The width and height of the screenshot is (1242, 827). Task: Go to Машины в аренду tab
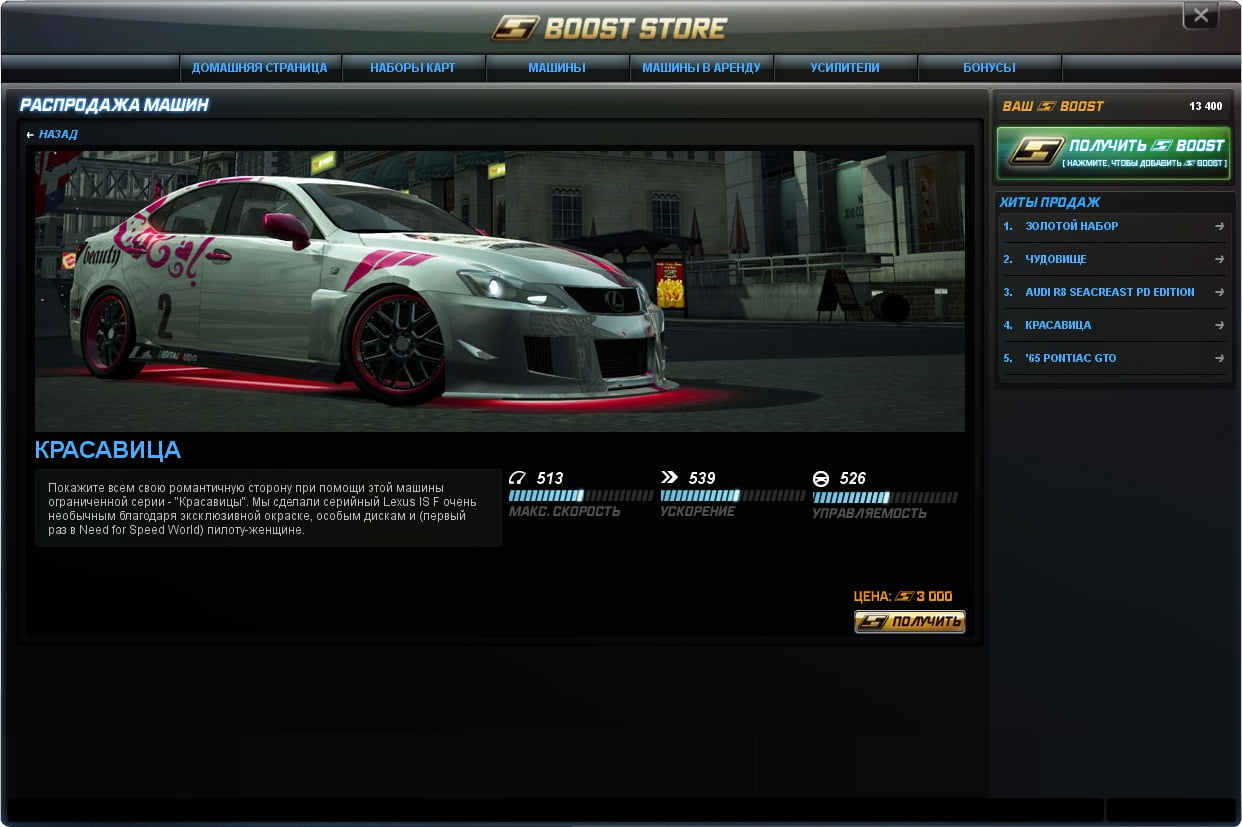(701, 68)
